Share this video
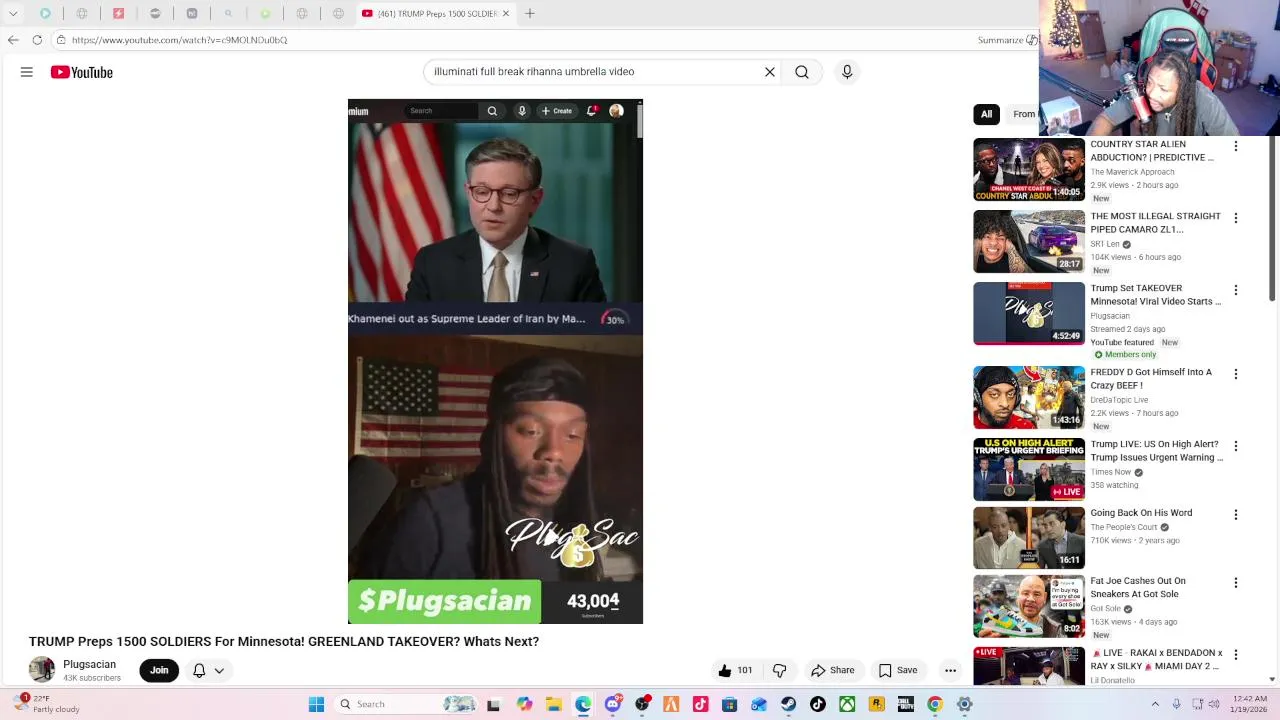This screenshot has height=720, width=1280. click(833, 670)
